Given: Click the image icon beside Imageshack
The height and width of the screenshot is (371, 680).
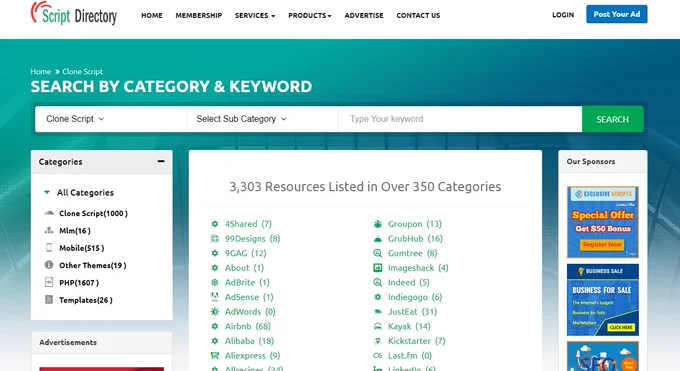Looking at the screenshot, I should [378, 268].
